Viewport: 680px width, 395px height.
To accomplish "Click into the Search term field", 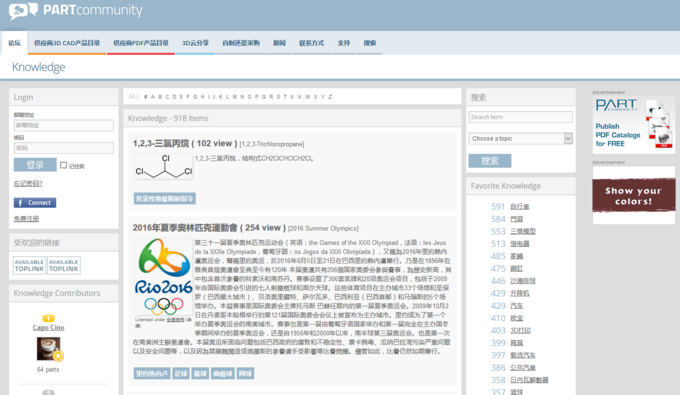I will click(x=520, y=117).
